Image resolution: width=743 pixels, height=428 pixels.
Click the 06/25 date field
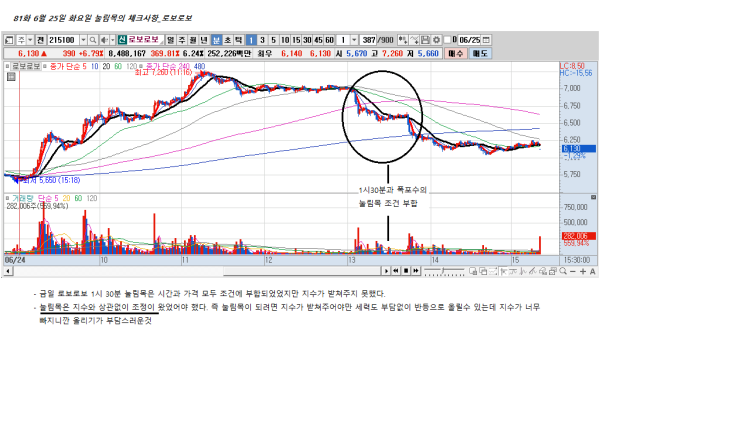pos(469,40)
